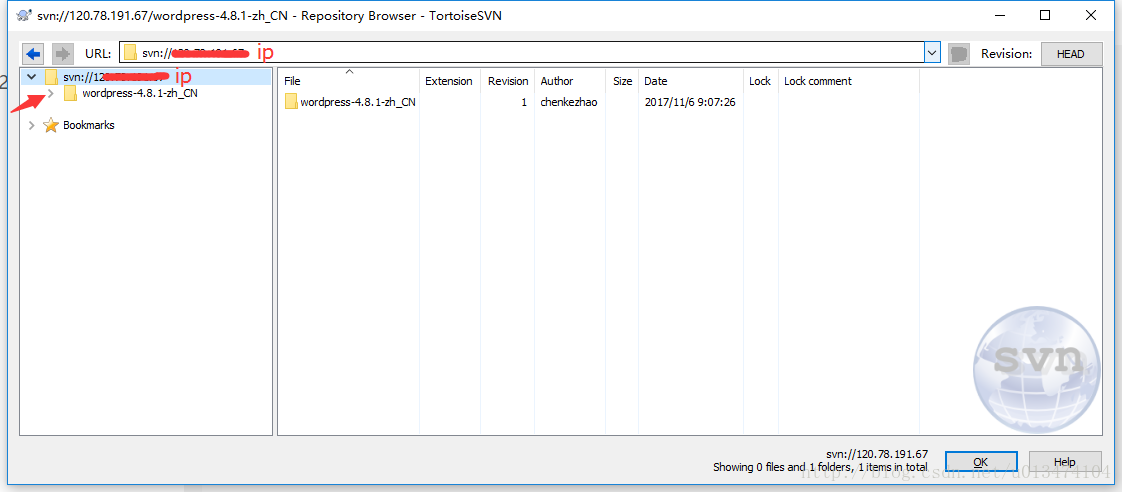
Task: Expand the wordpress-4.8.1-zh_CN tree node
Action: point(50,93)
